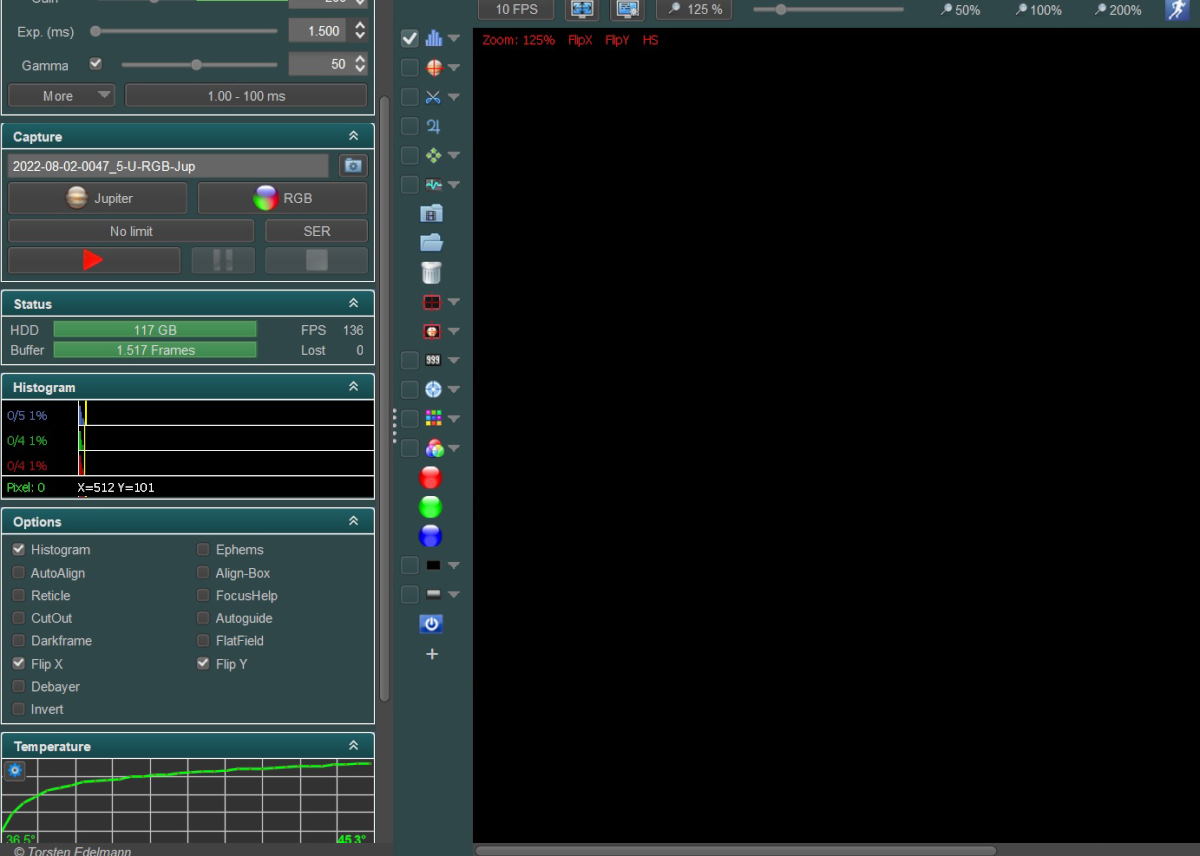1200x856 pixels.
Task: Start capture with red play button
Action: [94, 260]
